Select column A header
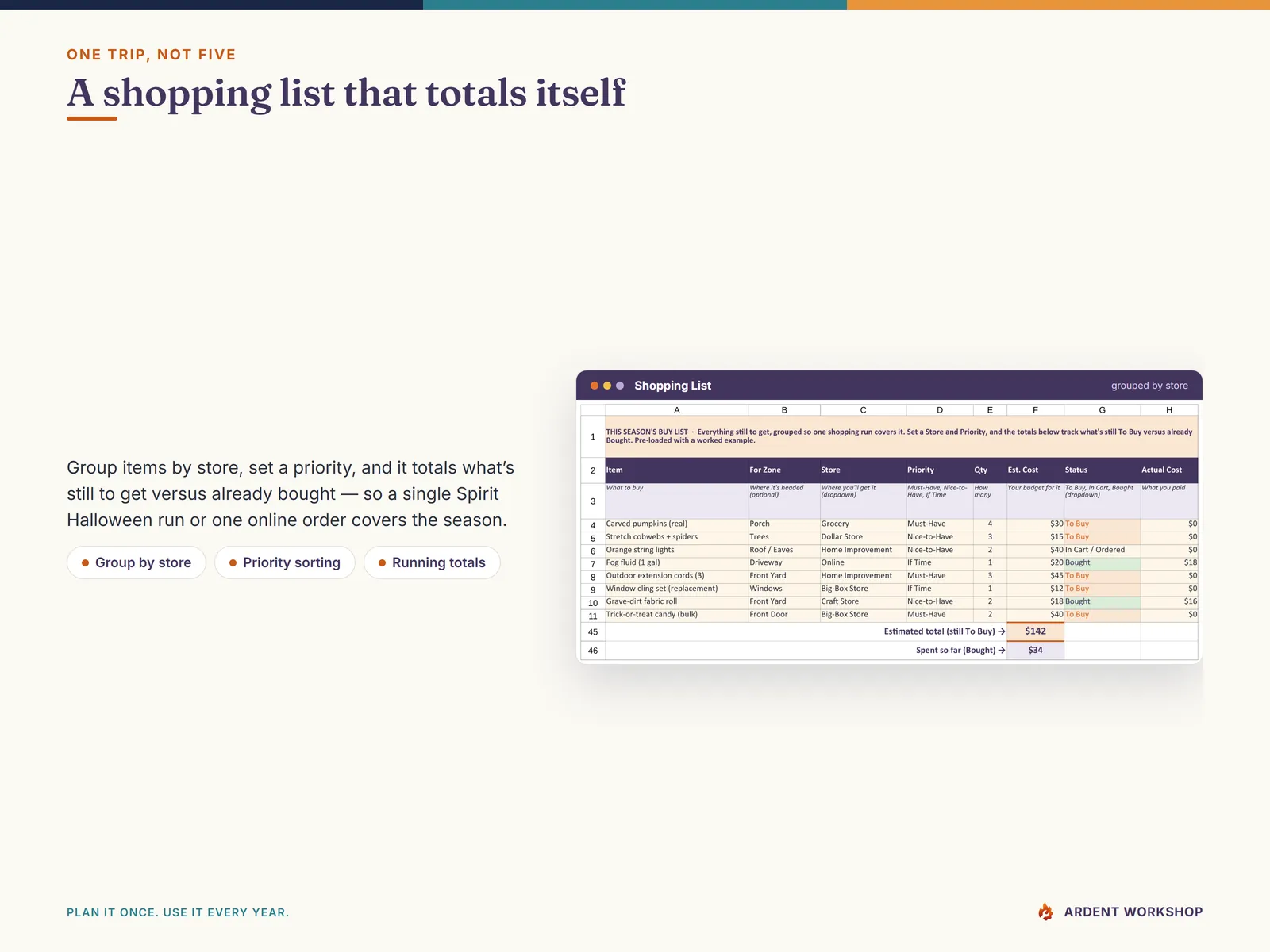The width and height of the screenshot is (1270, 952). 676,410
